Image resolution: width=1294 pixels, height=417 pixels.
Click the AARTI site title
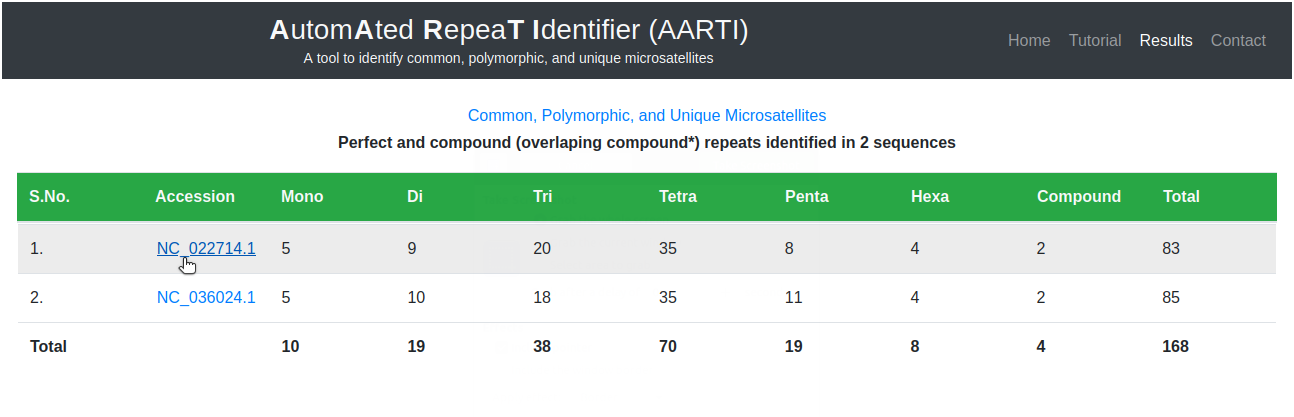pyautogui.click(x=508, y=31)
